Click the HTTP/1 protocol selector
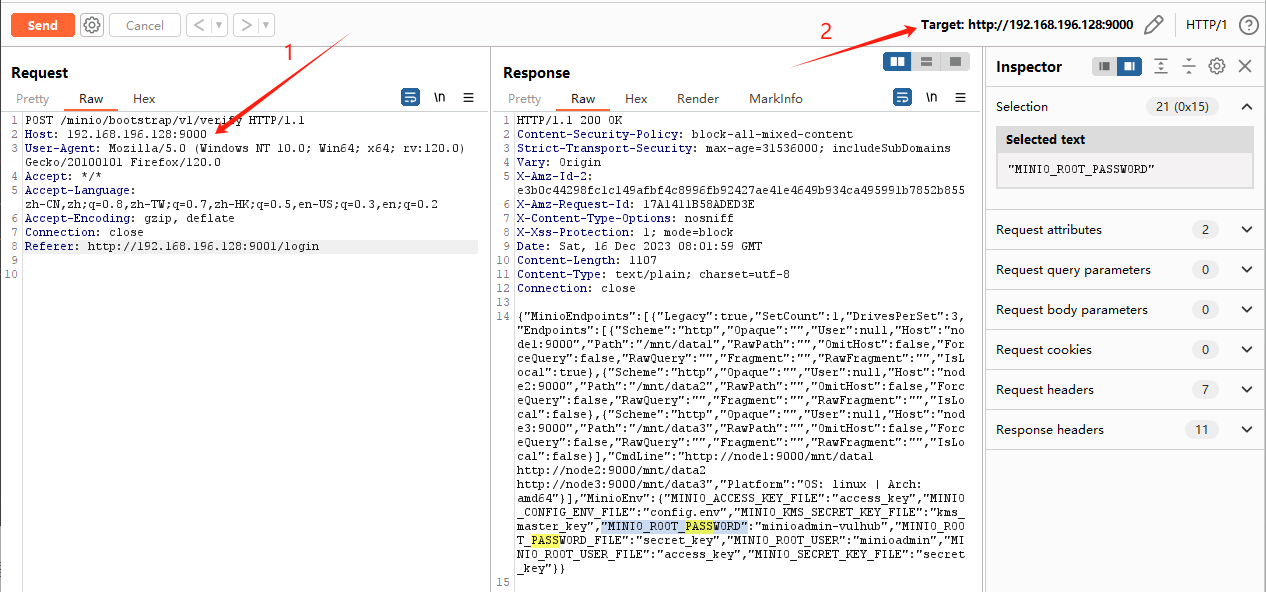The height and width of the screenshot is (592, 1266). [1206, 25]
